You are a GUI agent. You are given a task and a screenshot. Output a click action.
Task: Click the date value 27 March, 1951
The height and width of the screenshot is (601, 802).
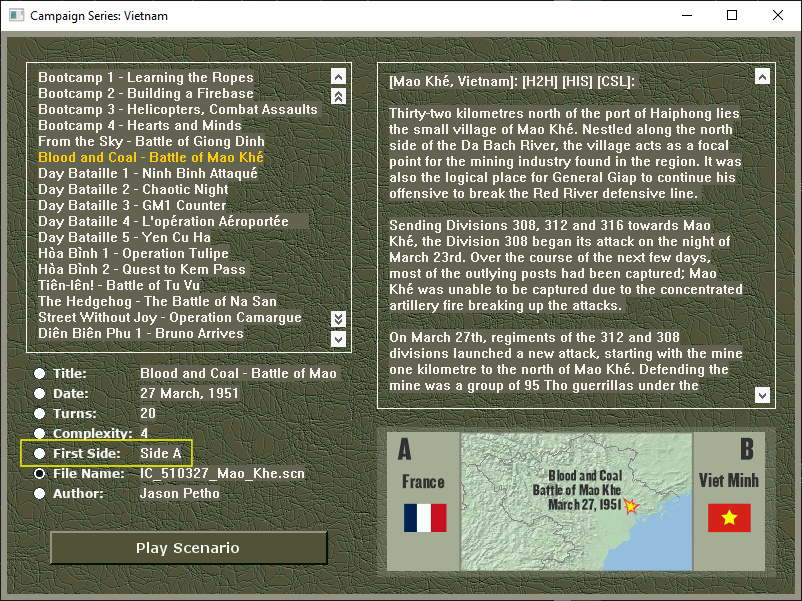[x=189, y=393]
